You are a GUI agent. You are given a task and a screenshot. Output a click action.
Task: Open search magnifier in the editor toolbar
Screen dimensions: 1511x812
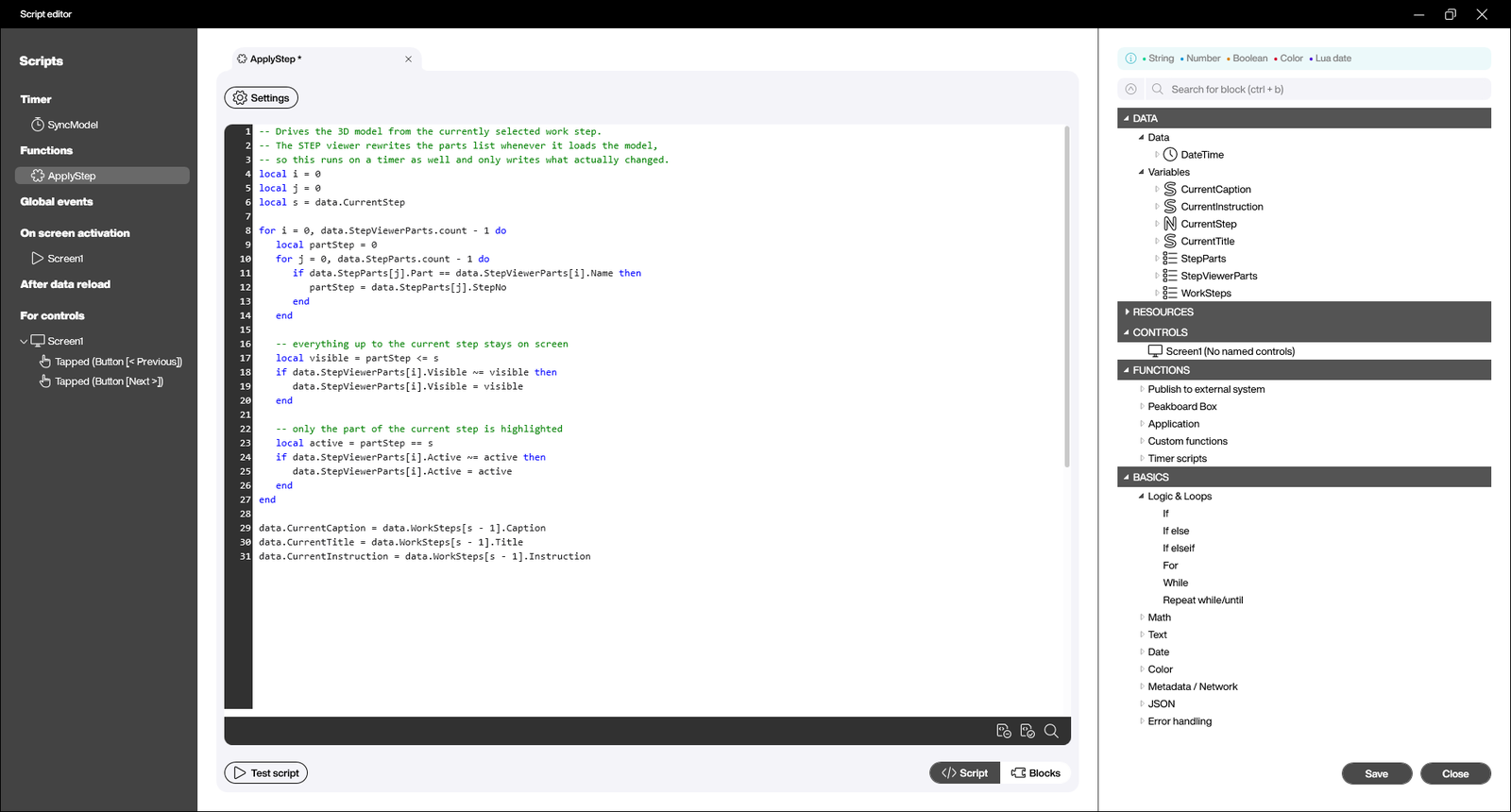[x=1051, y=731]
